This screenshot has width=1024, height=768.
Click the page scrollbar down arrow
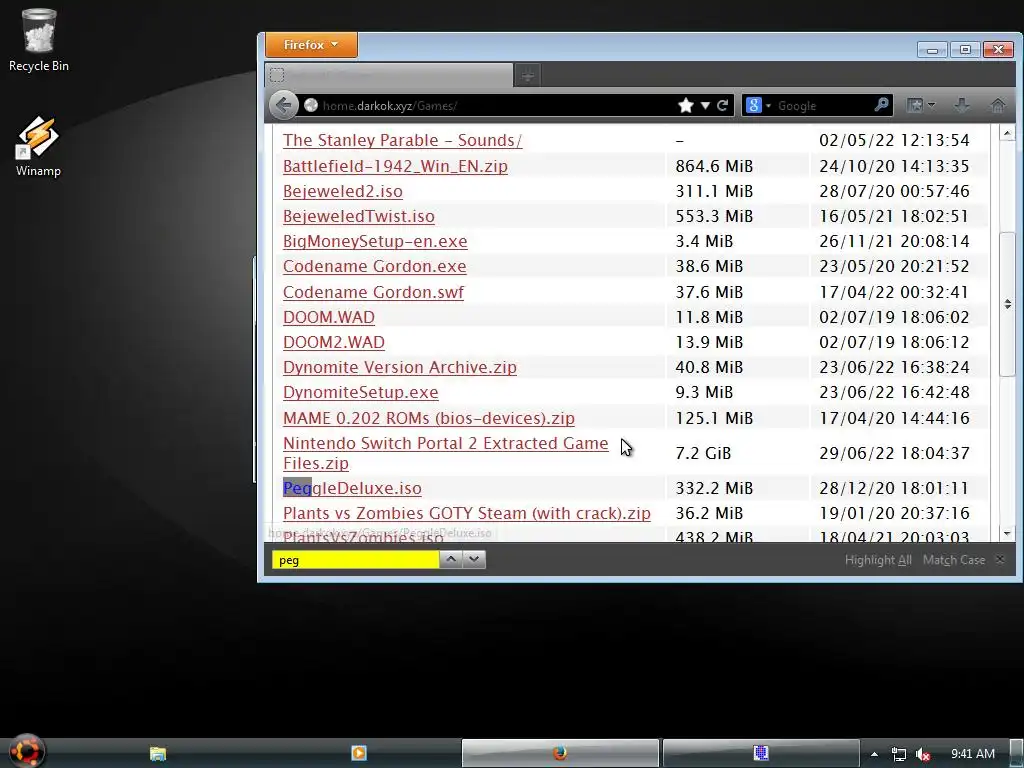pyautogui.click(x=1007, y=534)
